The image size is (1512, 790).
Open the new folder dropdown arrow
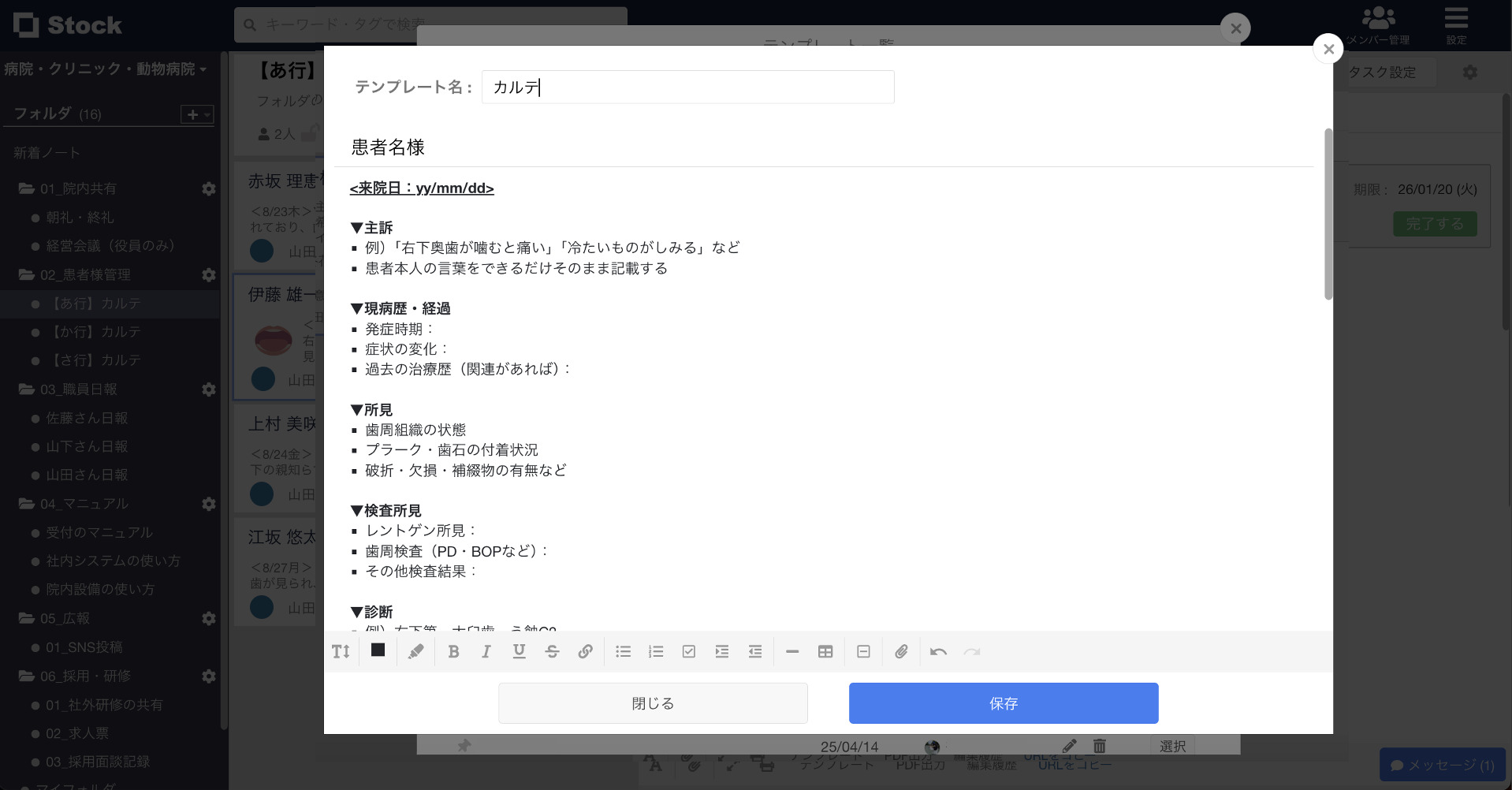[x=207, y=114]
